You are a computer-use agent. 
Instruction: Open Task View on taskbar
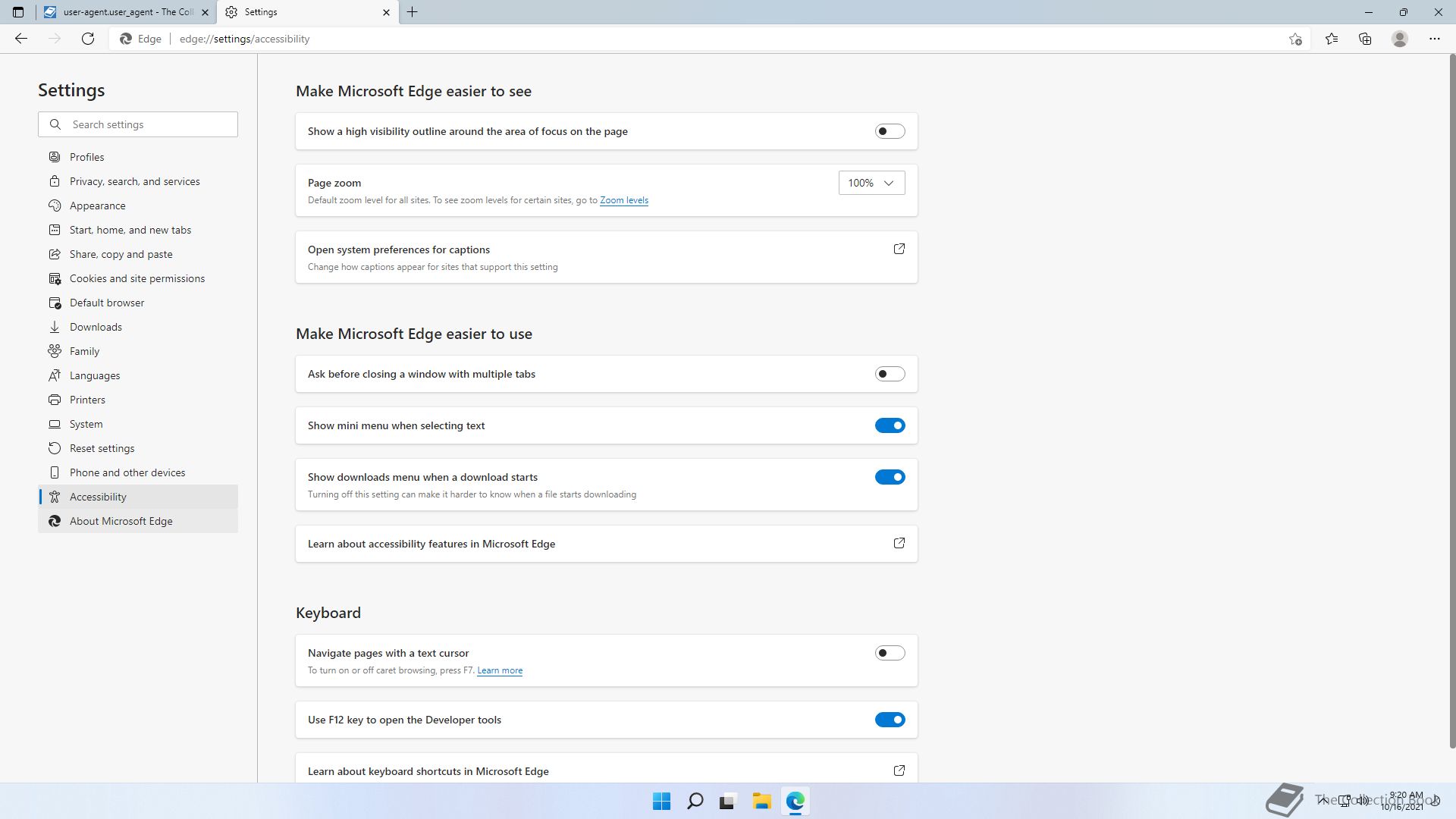[x=728, y=802]
